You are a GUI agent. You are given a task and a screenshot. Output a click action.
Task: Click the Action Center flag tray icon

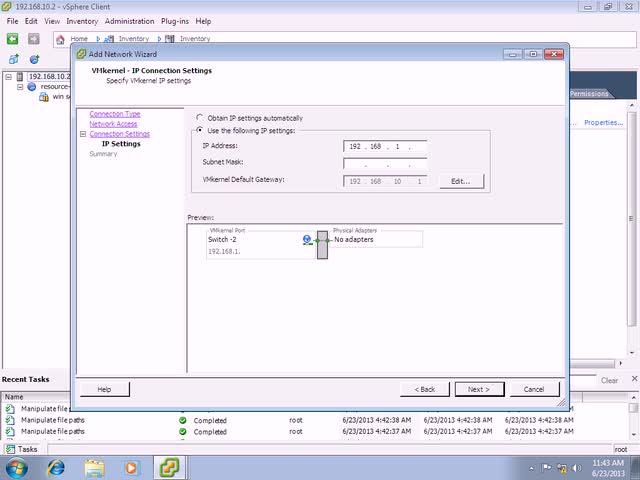[x=547, y=468]
